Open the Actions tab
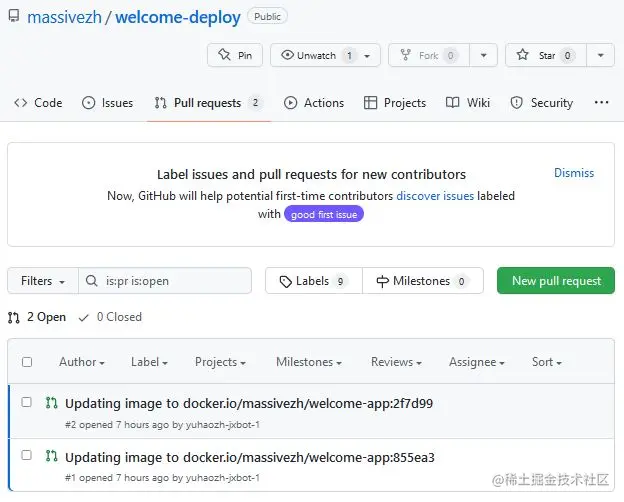The image size is (624, 502). [x=314, y=103]
